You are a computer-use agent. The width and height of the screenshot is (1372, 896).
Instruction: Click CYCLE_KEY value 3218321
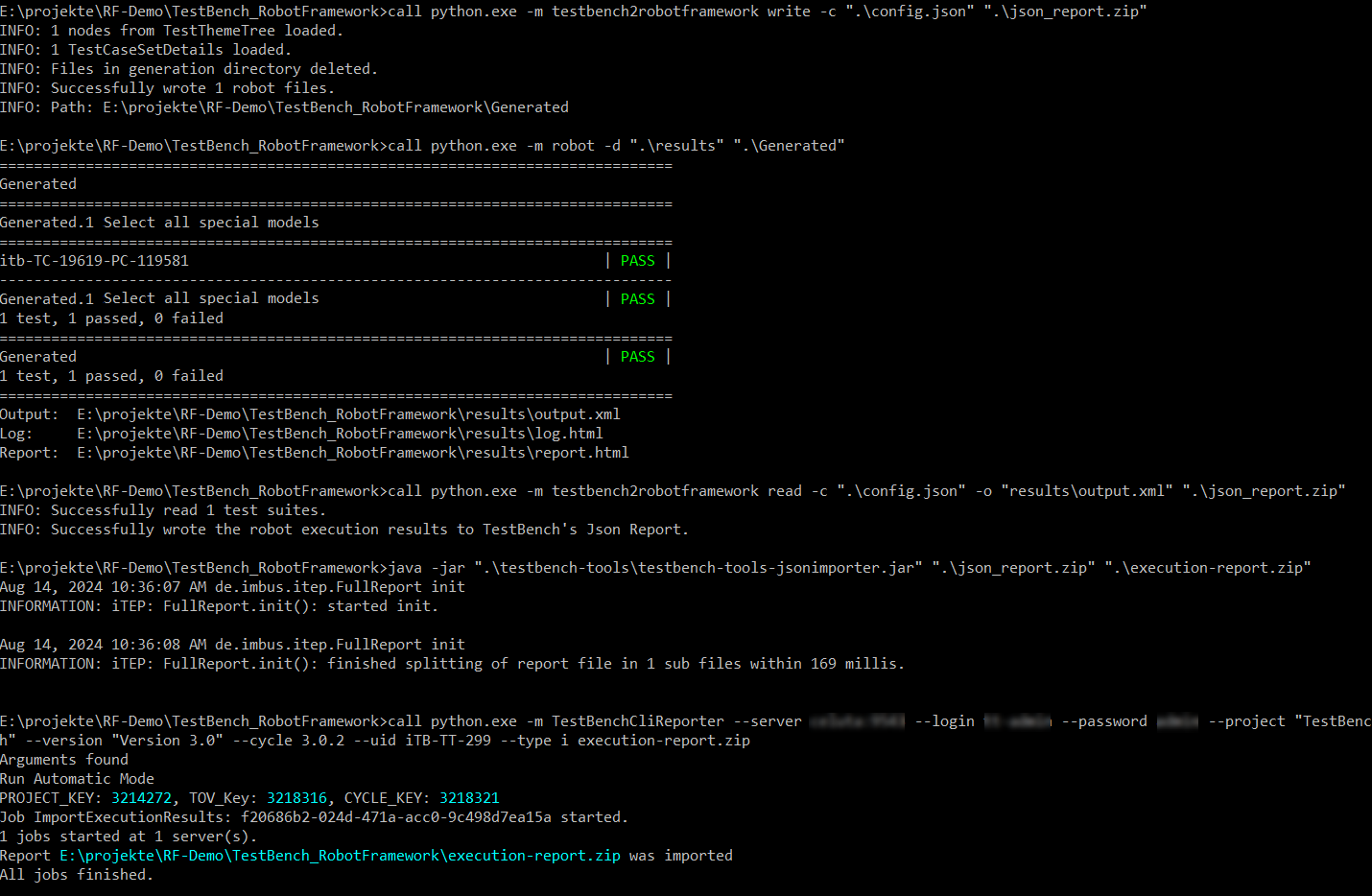pos(469,798)
